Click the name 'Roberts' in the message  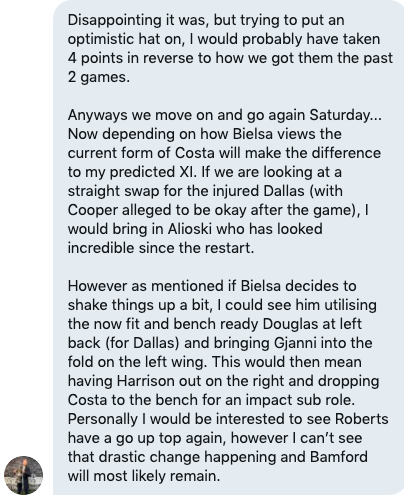(x=362, y=419)
